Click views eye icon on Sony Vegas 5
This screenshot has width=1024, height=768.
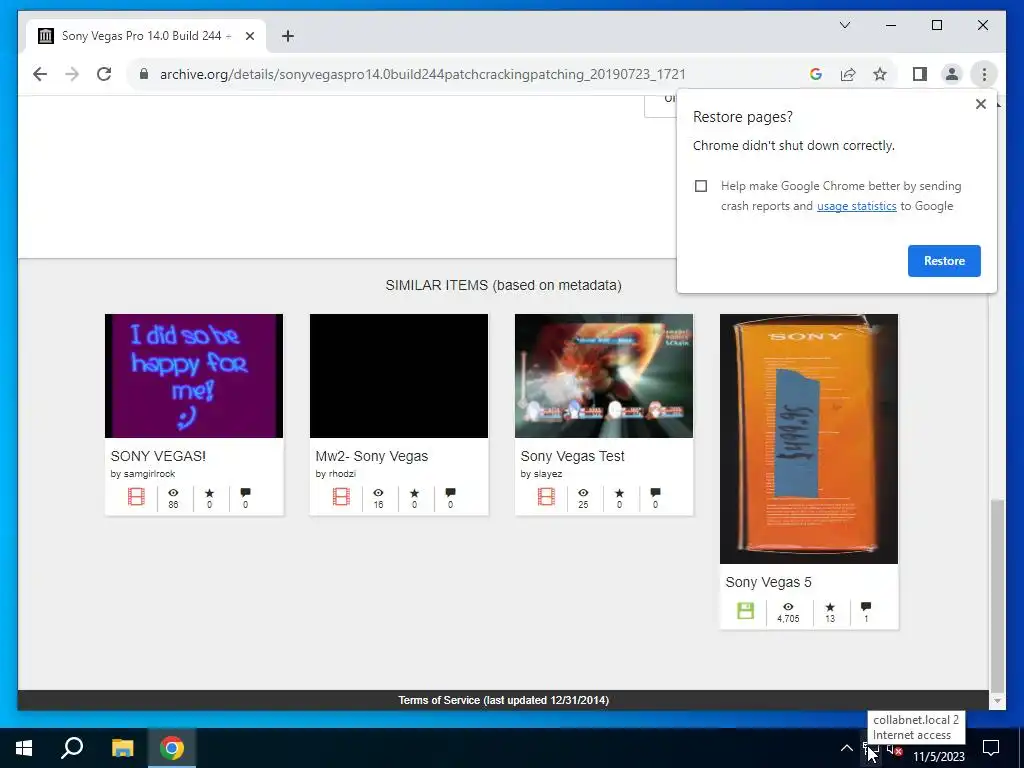(x=788, y=607)
